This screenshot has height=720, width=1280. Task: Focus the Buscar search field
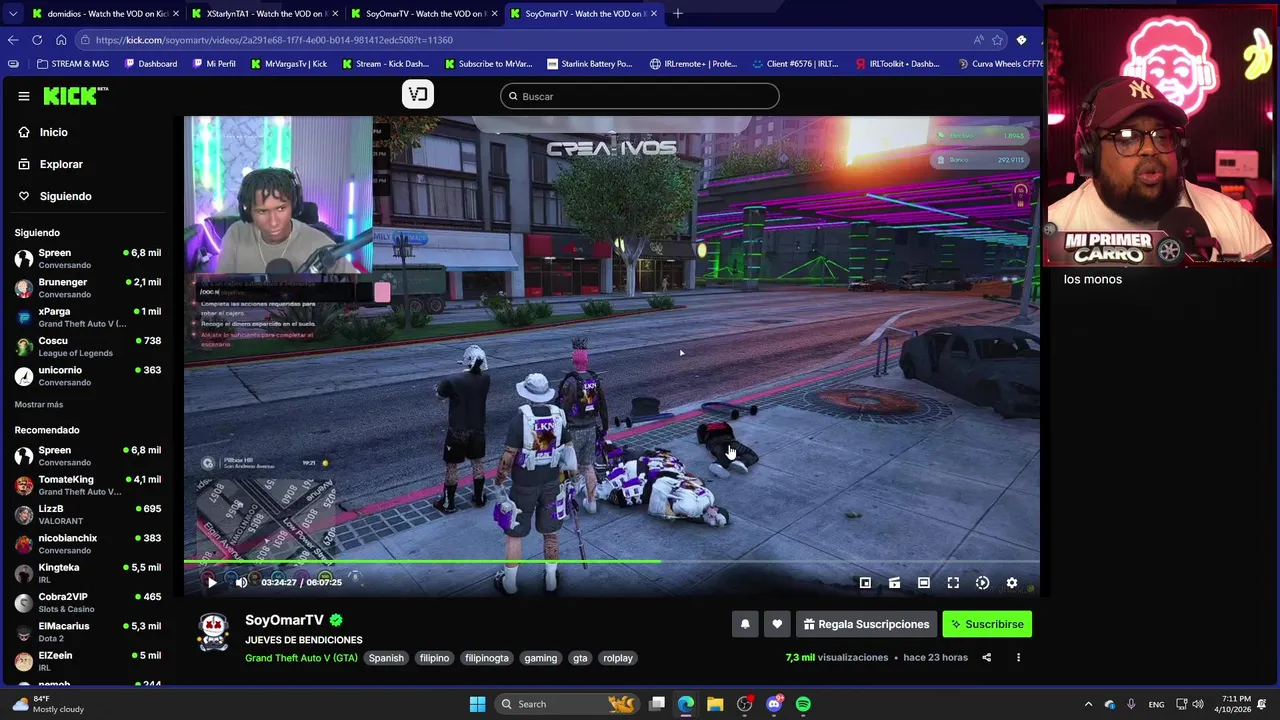click(640, 96)
